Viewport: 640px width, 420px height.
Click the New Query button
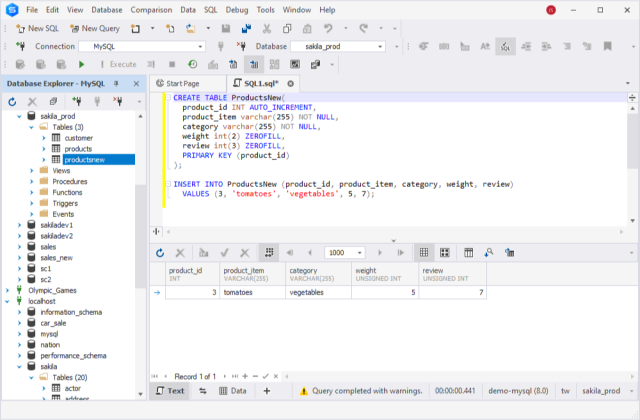[x=95, y=29]
